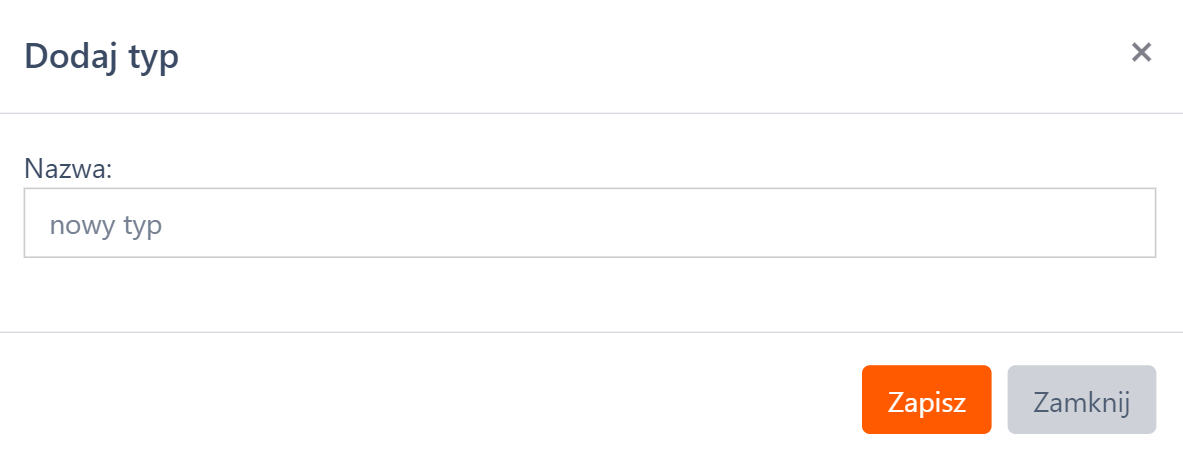Click the modal heading text Dodaj typ
The image size is (1183, 462).
(x=101, y=56)
